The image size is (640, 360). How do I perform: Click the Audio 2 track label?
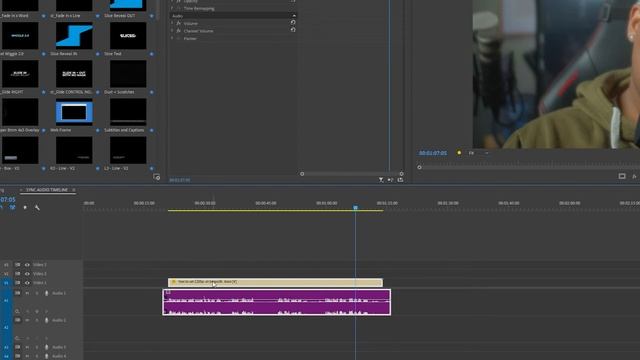click(x=59, y=320)
